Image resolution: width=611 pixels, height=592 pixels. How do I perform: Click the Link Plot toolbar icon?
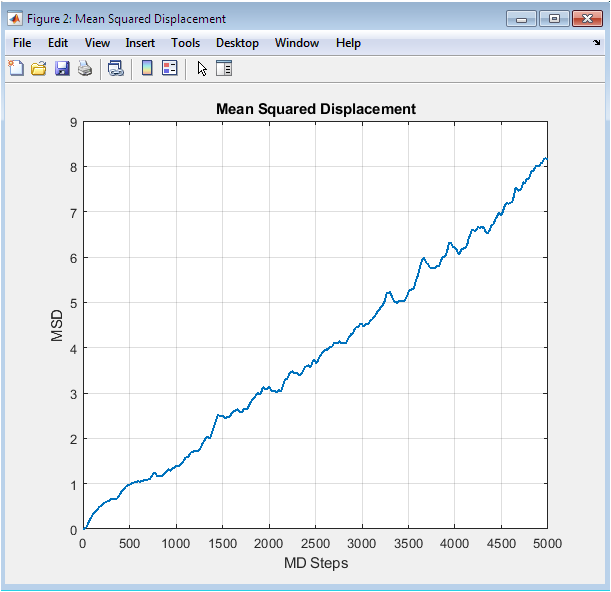tap(116, 69)
